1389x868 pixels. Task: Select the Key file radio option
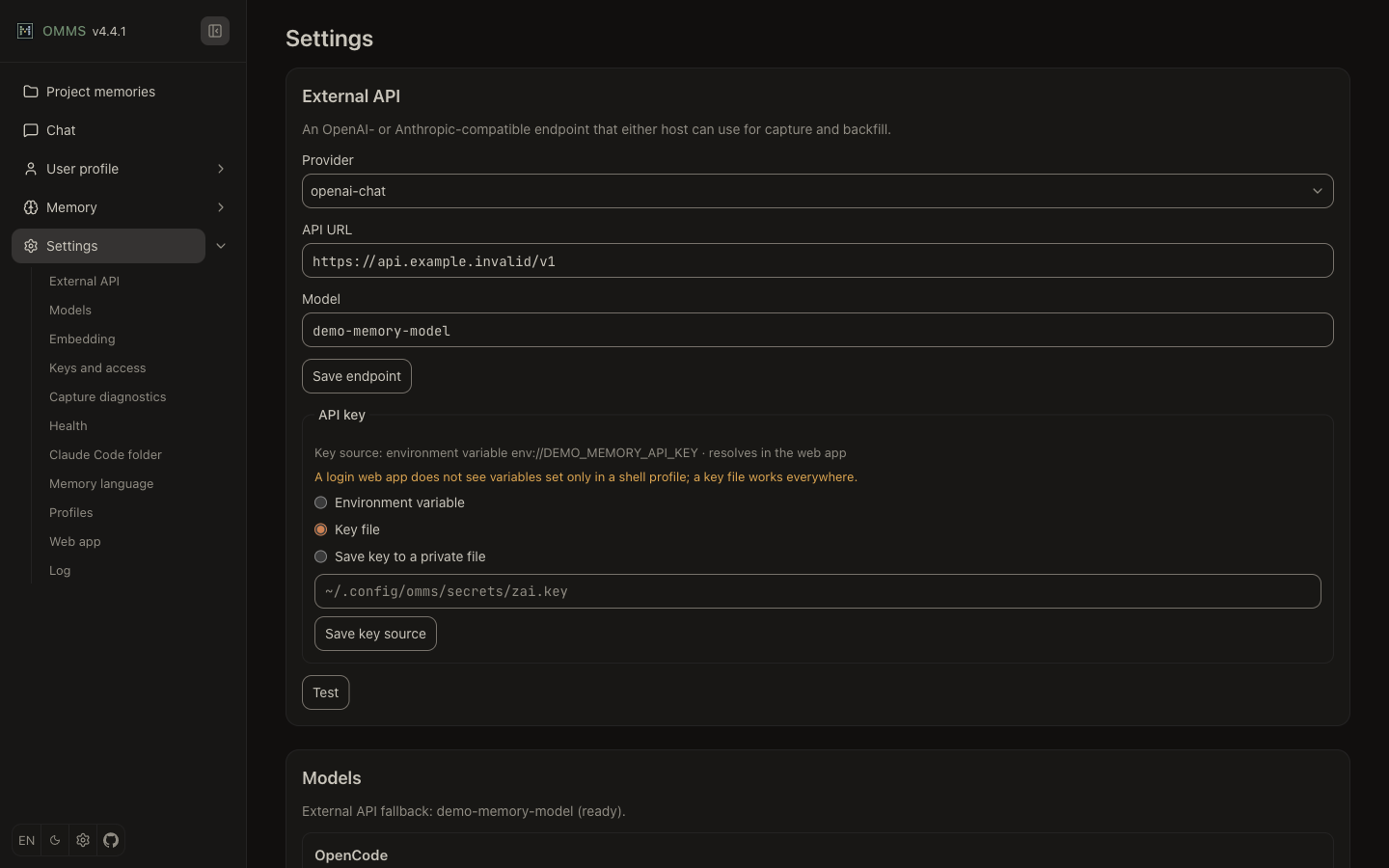(x=321, y=529)
